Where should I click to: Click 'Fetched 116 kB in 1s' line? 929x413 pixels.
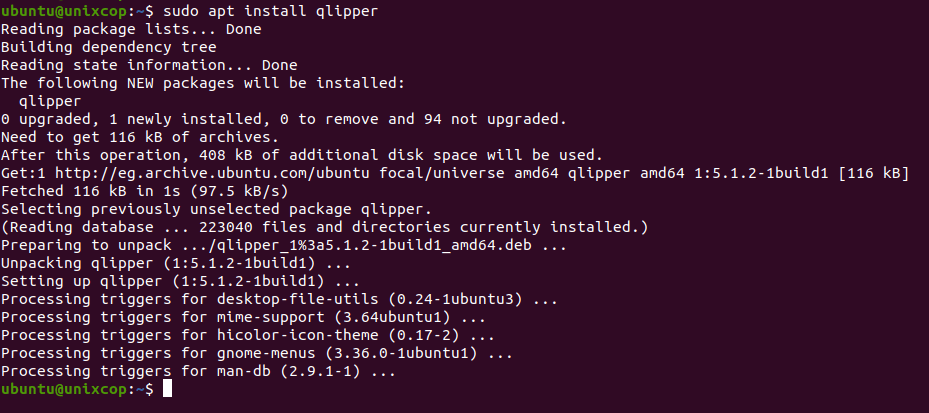[145, 191]
